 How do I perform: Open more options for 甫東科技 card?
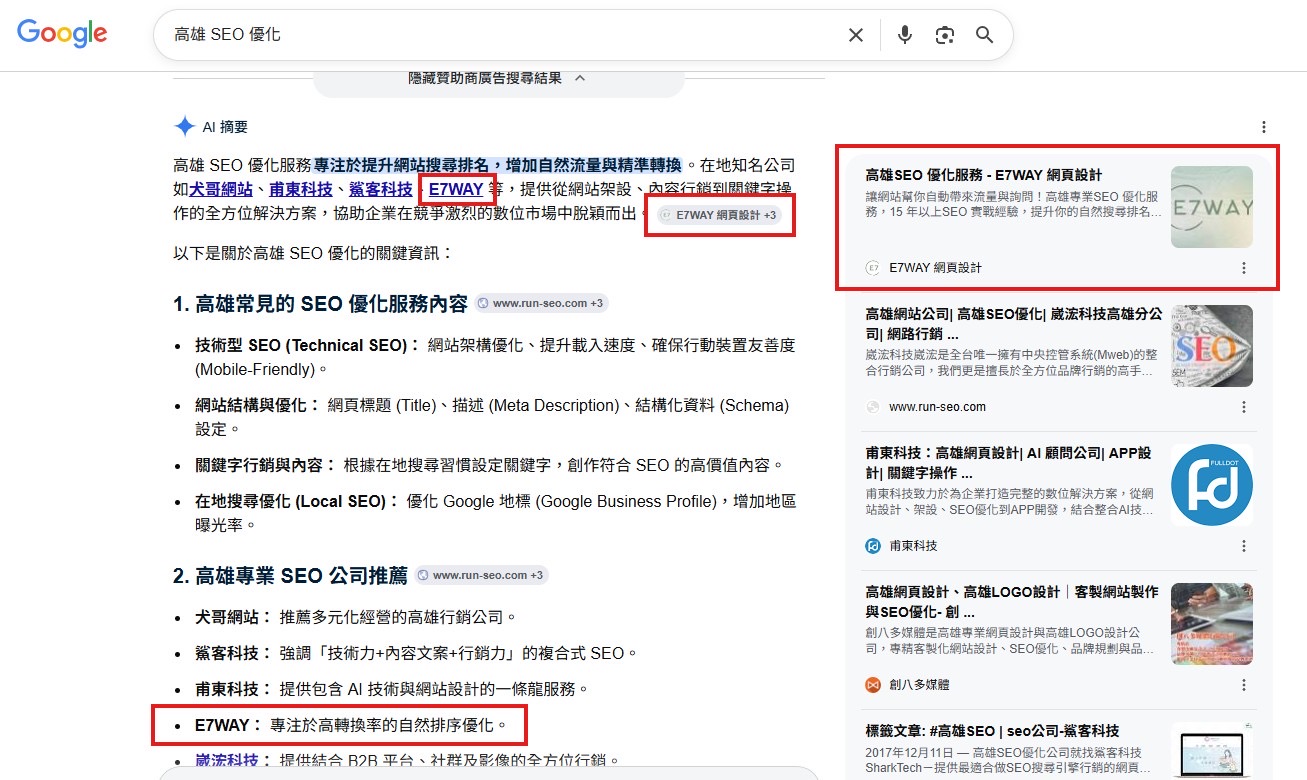tap(1244, 546)
